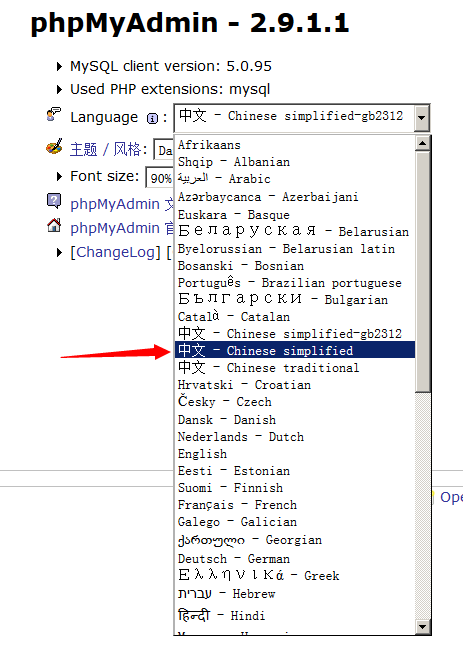The width and height of the screenshot is (463, 651).
Task: Select Deutsch - German
Action: [295, 559]
